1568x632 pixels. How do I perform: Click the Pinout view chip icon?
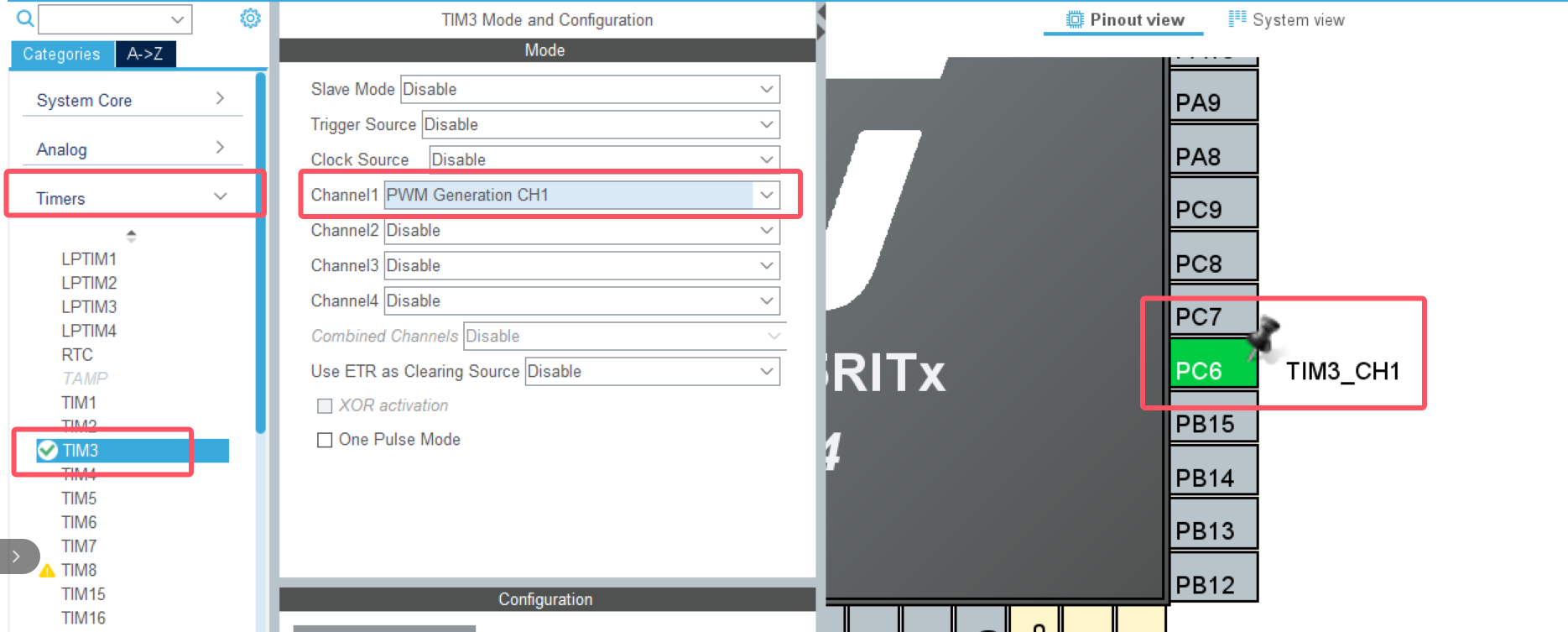click(1074, 19)
